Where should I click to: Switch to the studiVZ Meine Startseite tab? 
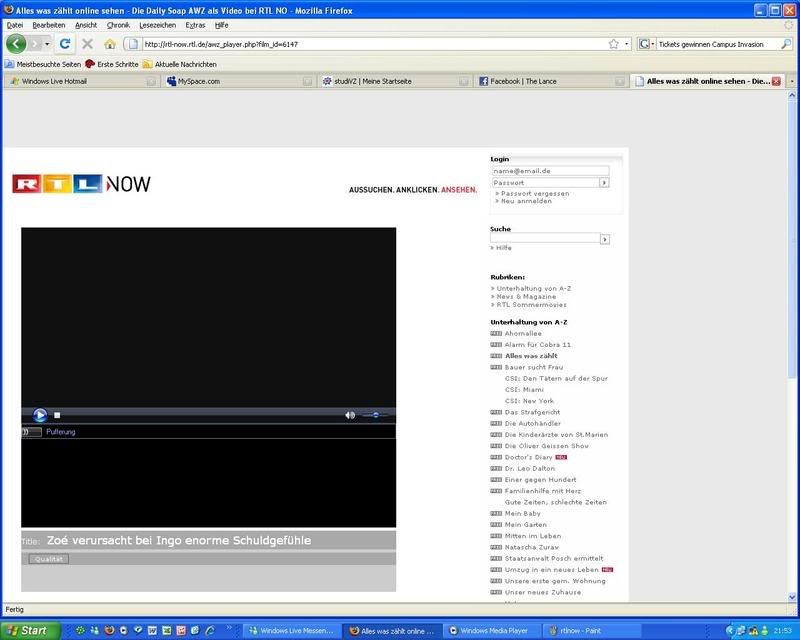[394, 81]
